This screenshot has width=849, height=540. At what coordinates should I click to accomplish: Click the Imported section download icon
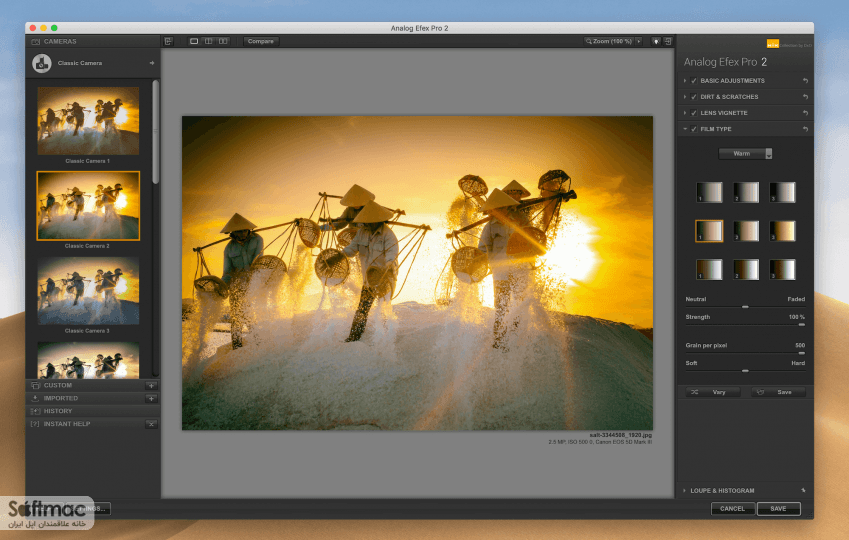[35, 399]
